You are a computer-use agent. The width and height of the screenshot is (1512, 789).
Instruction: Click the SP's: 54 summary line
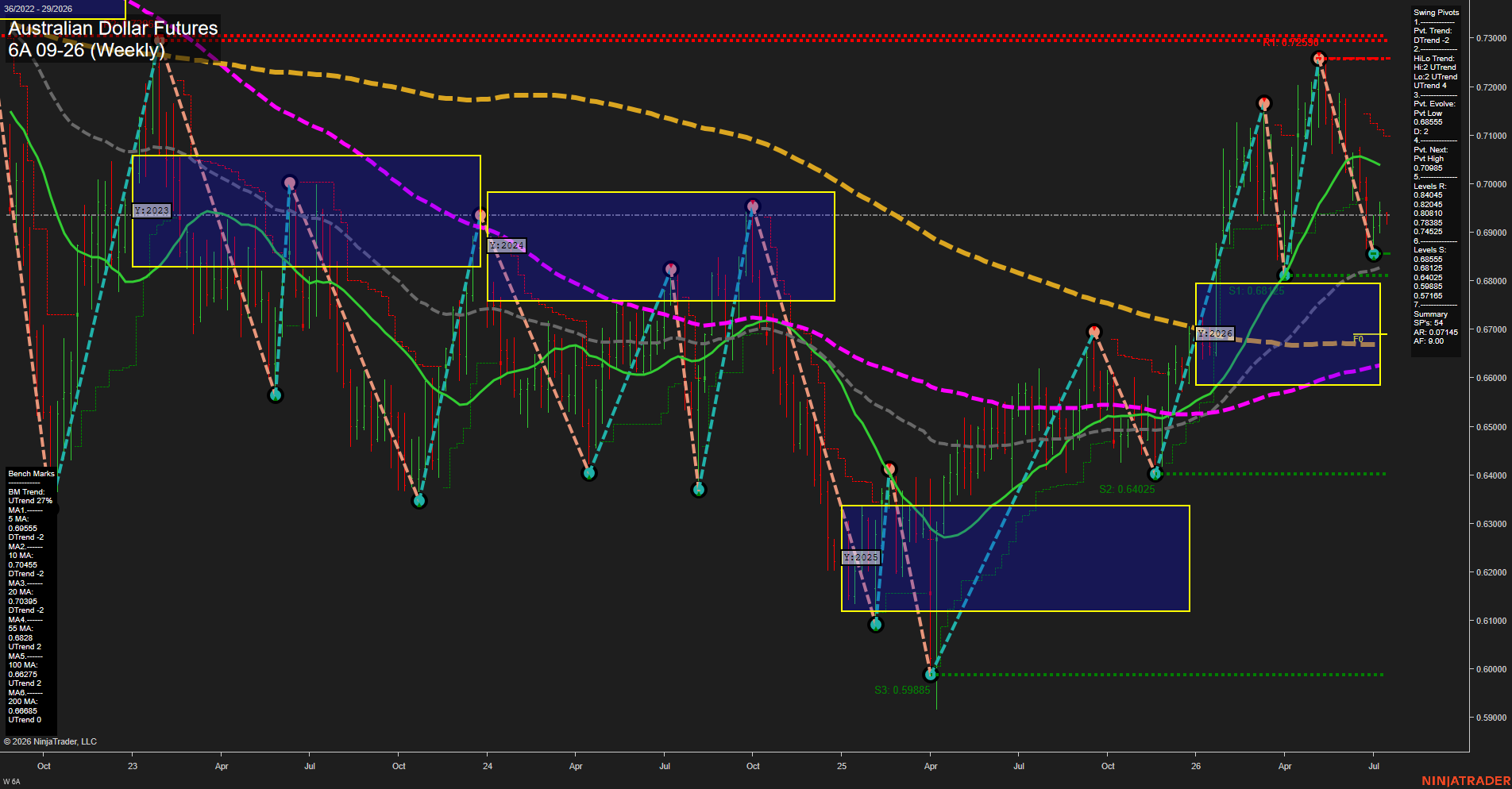click(x=1429, y=323)
